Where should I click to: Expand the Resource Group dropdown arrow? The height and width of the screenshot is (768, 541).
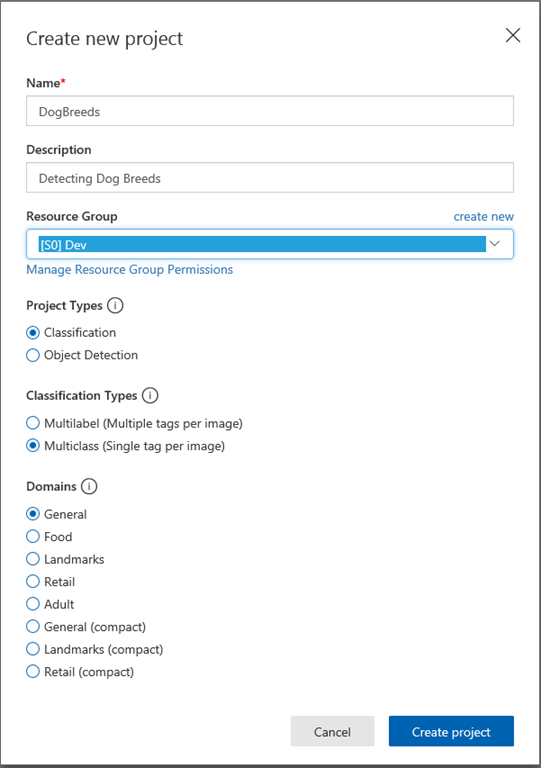494,243
